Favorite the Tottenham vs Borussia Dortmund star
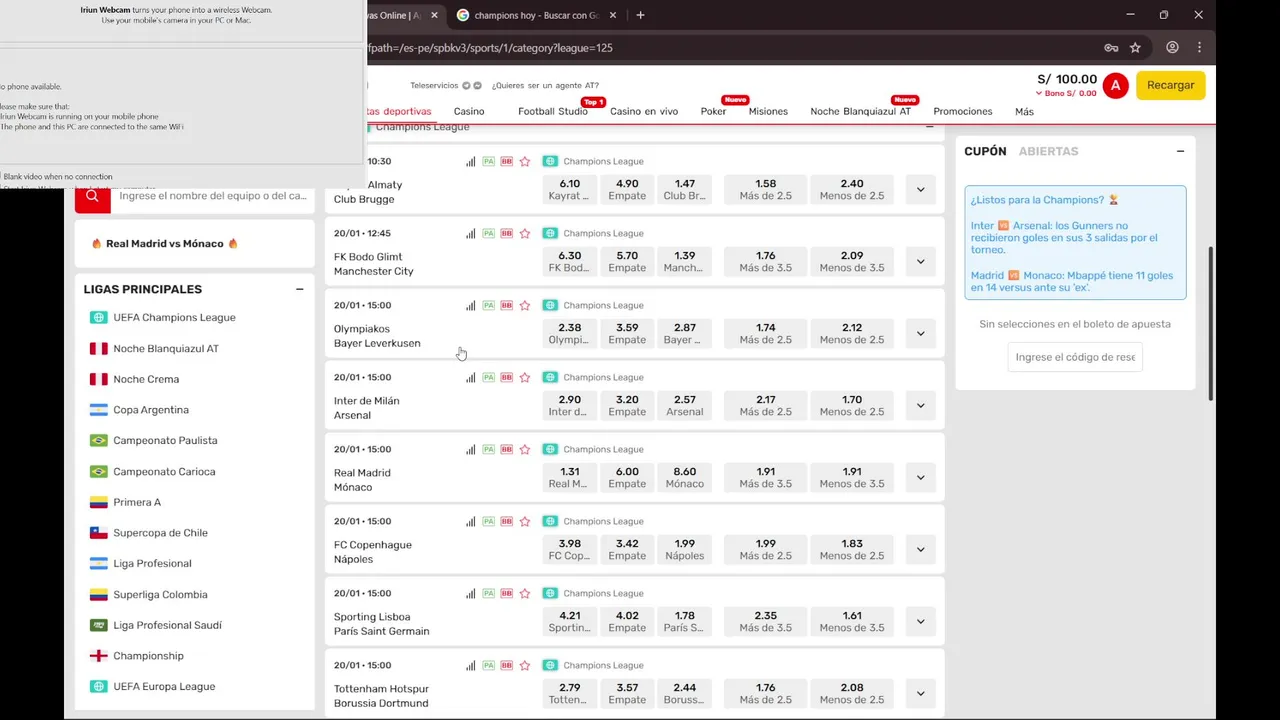The height and width of the screenshot is (720, 1280). point(525,666)
